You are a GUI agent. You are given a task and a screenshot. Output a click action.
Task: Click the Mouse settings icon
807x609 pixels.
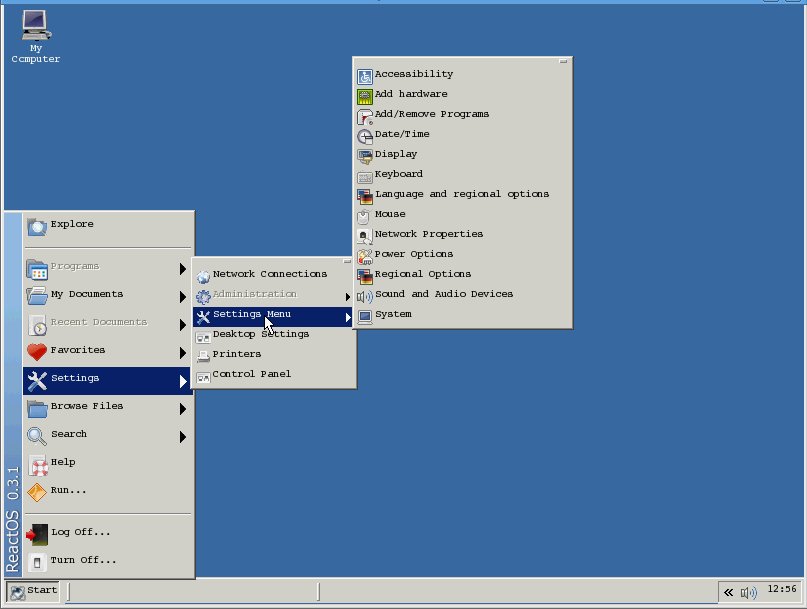pyautogui.click(x=365, y=215)
